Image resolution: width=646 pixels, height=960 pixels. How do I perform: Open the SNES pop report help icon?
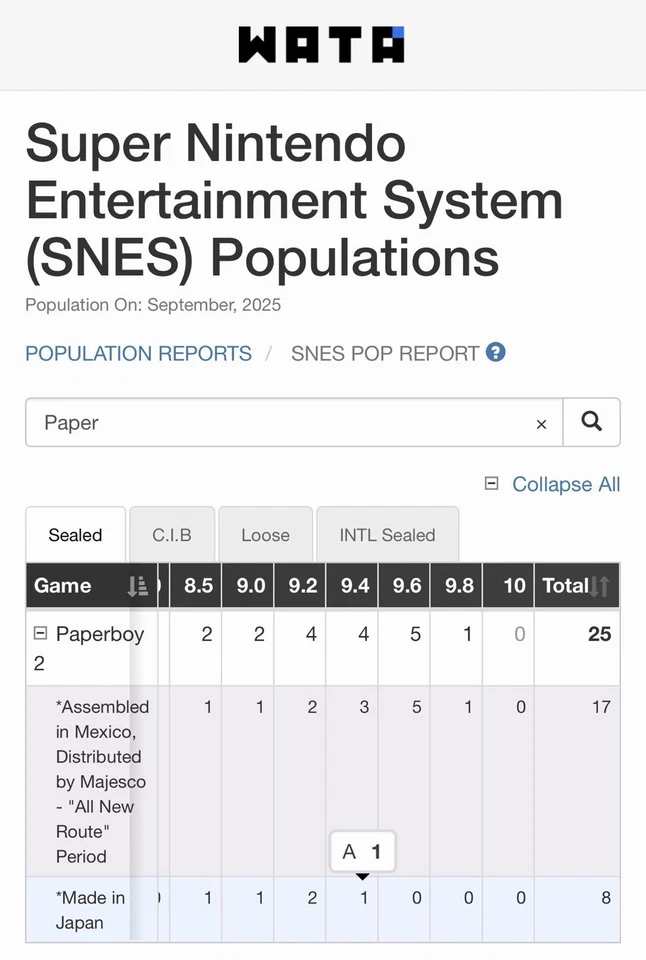coord(495,352)
